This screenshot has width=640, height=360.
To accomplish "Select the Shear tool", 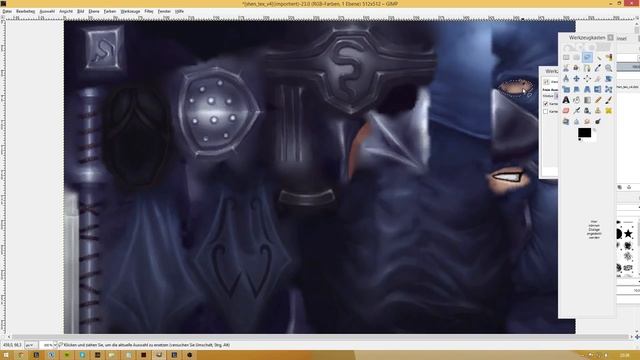I will click(x=576, y=89).
